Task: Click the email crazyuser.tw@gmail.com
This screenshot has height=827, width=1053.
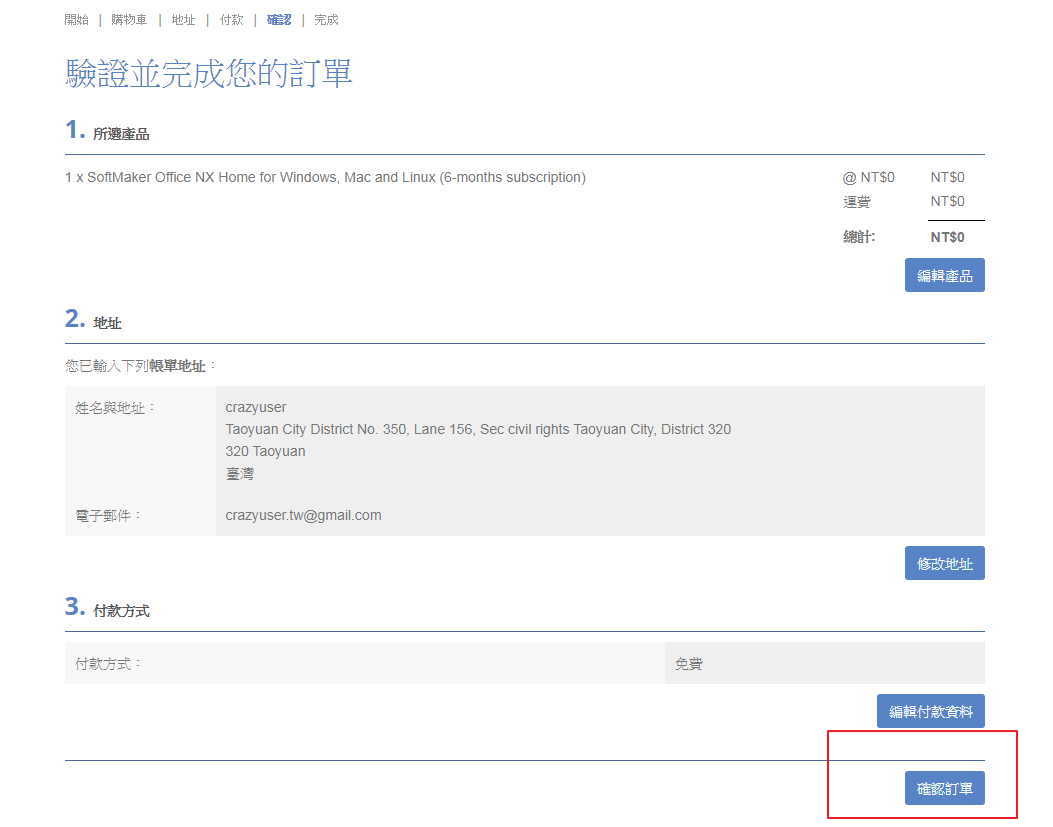Action: coord(303,515)
